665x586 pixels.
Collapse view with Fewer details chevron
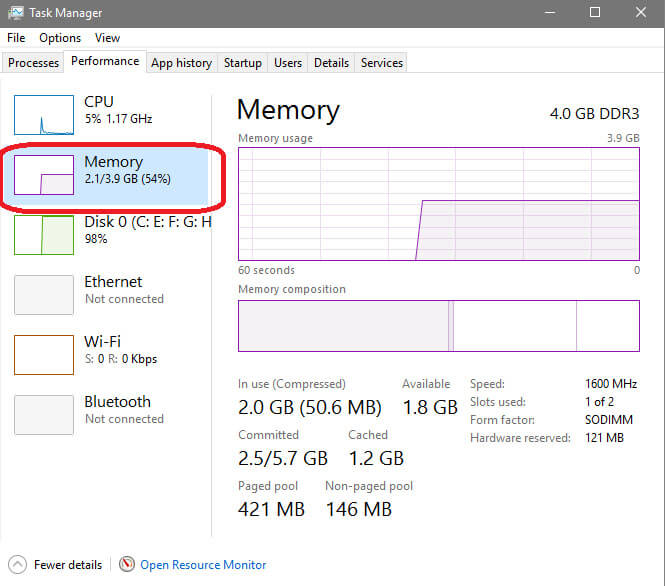coord(17,565)
